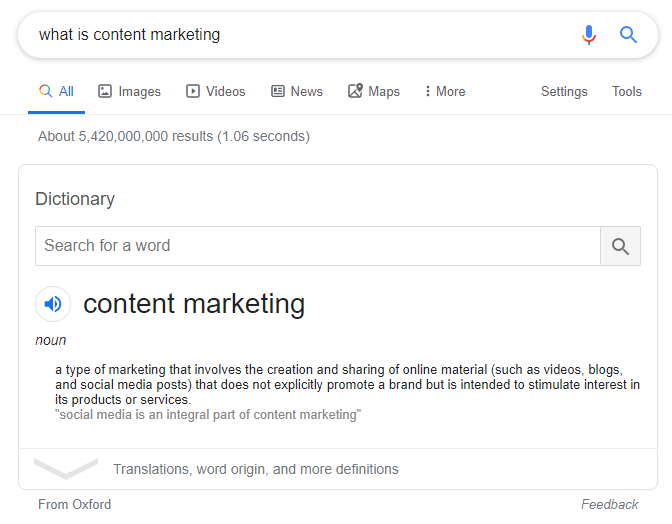Click the From Oxford source text
The image size is (672, 524).
[75, 504]
